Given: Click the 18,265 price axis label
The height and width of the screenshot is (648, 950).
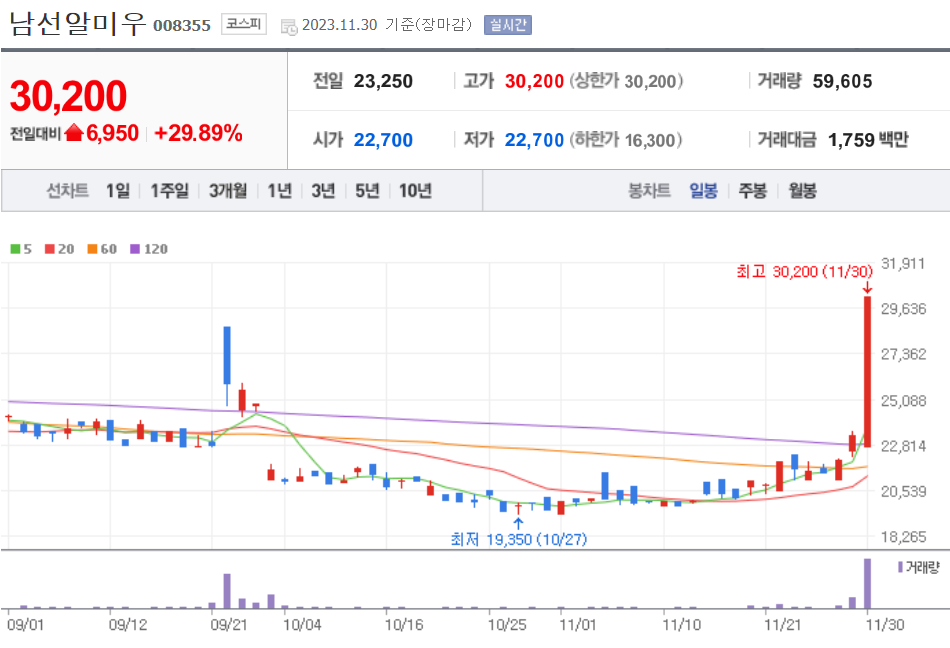Looking at the screenshot, I should [903, 537].
